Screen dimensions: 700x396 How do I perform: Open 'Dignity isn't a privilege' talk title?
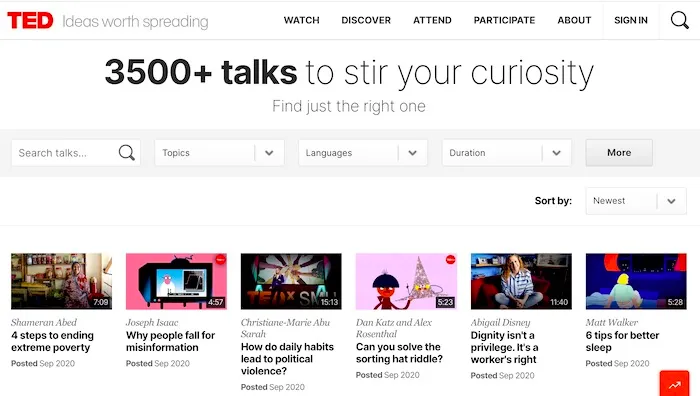point(504,347)
